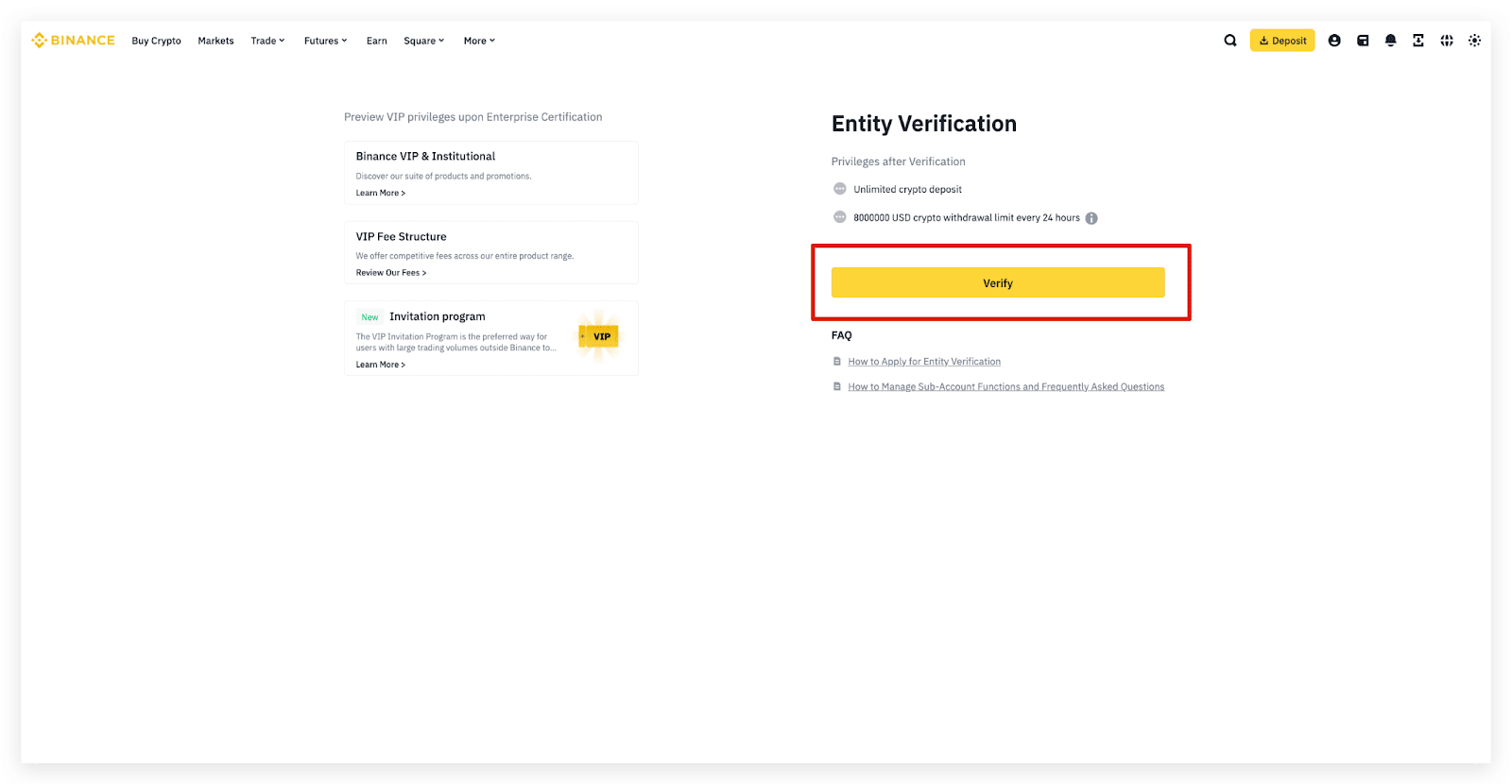Click the FAQ heading
Screen dimensions: 1512x784
(842, 335)
